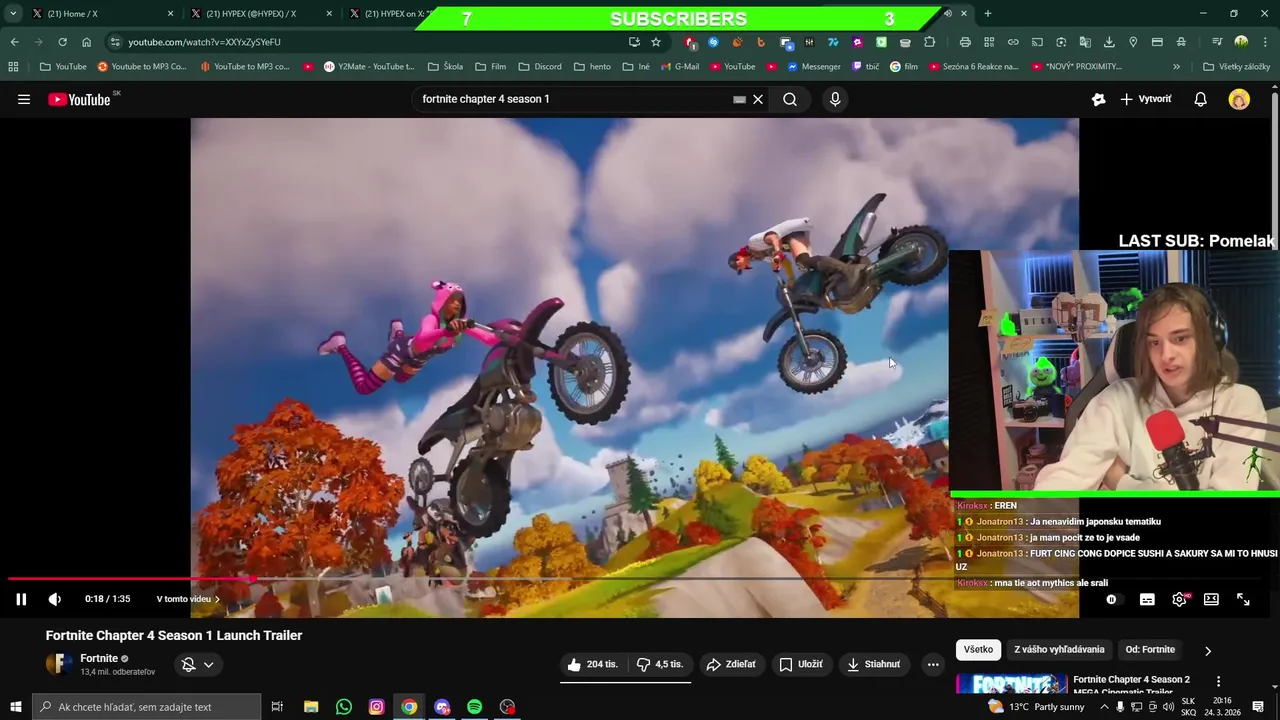Bookmark this page with the star icon
This screenshot has height=720, width=1280.
[x=656, y=42]
